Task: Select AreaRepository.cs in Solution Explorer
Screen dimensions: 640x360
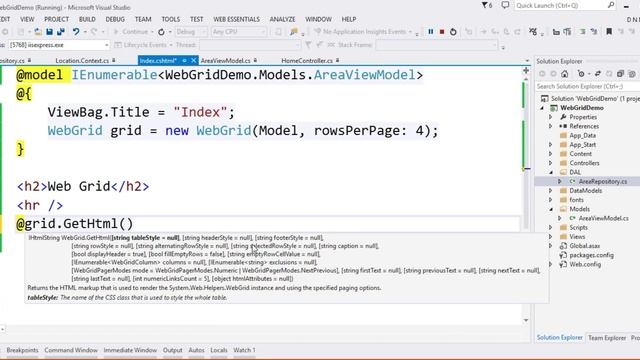Action: 603,181
